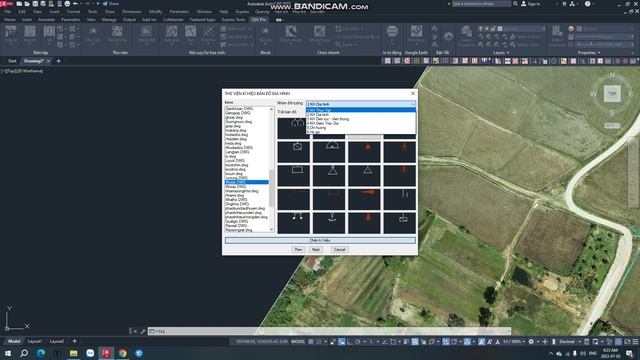Toggle ortho mode in the status bar

[350, 342]
